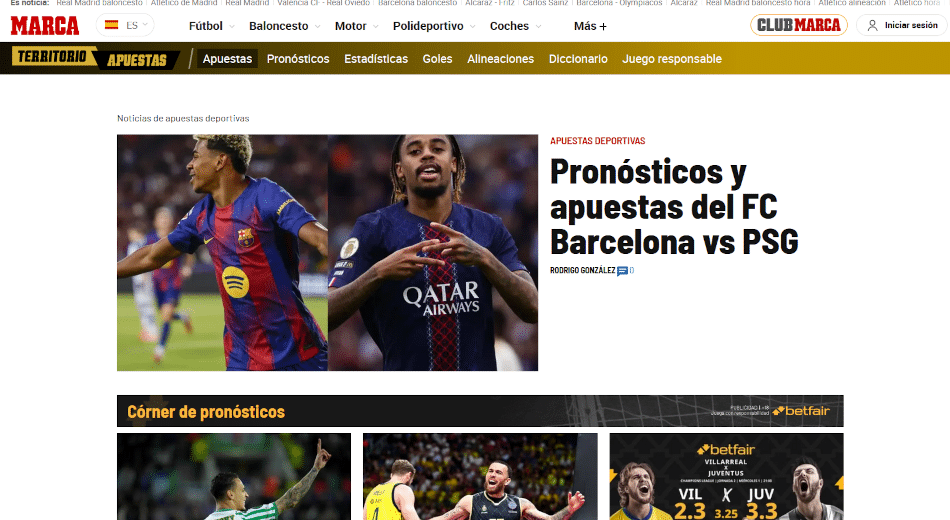Expand the Baloncesto dropdown
950x520 pixels.
coord(285,26)
